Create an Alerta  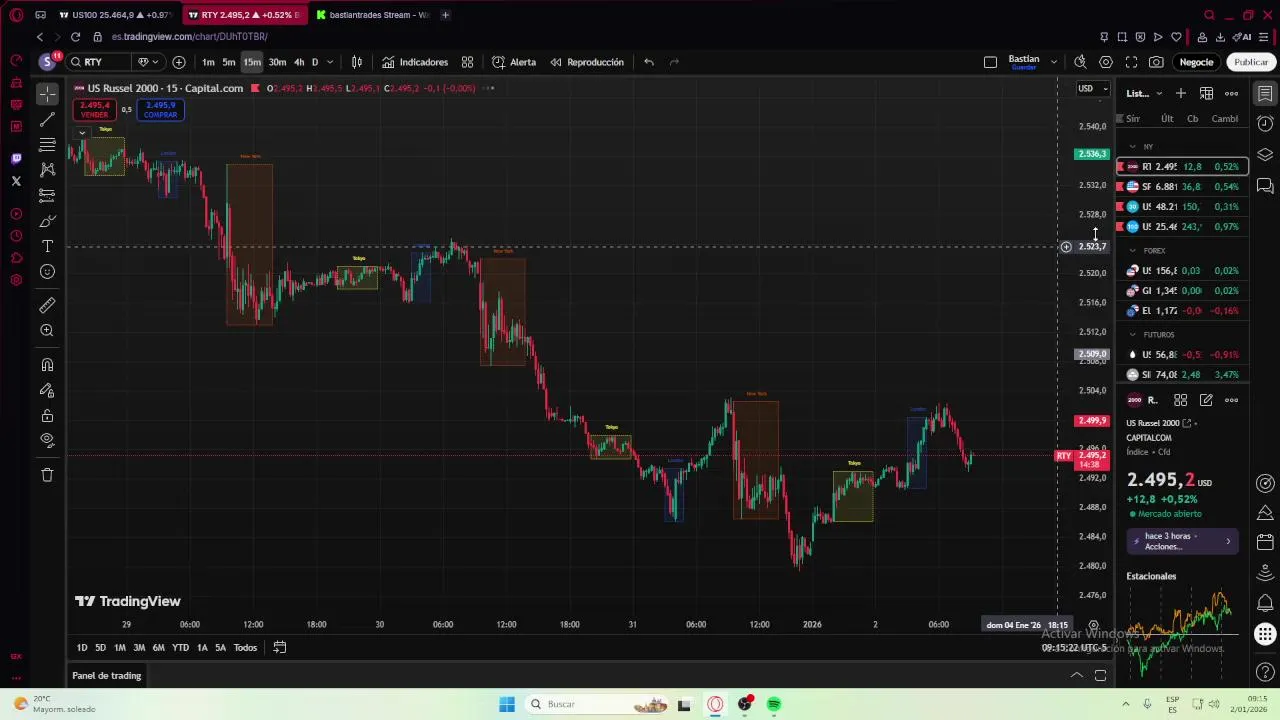coord(514,62)
